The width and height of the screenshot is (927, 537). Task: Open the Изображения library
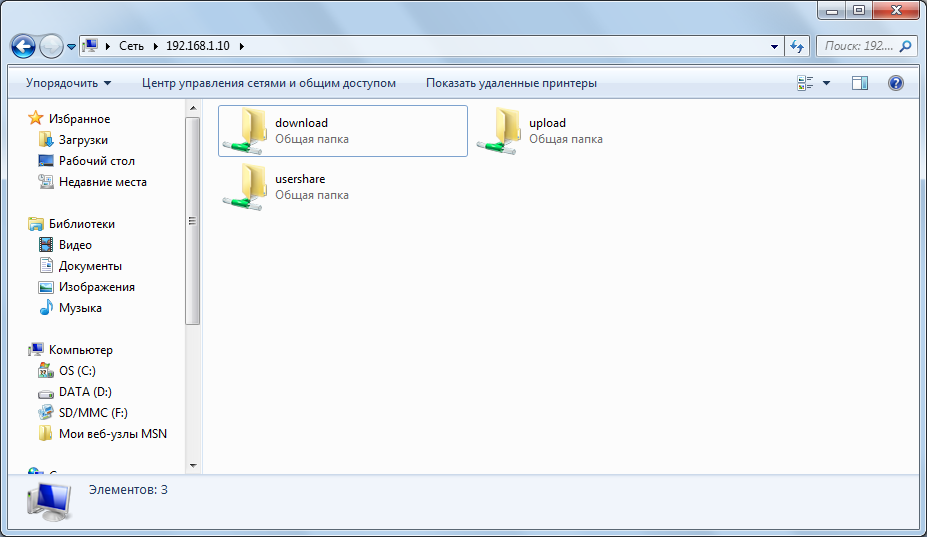click(97, 287)
